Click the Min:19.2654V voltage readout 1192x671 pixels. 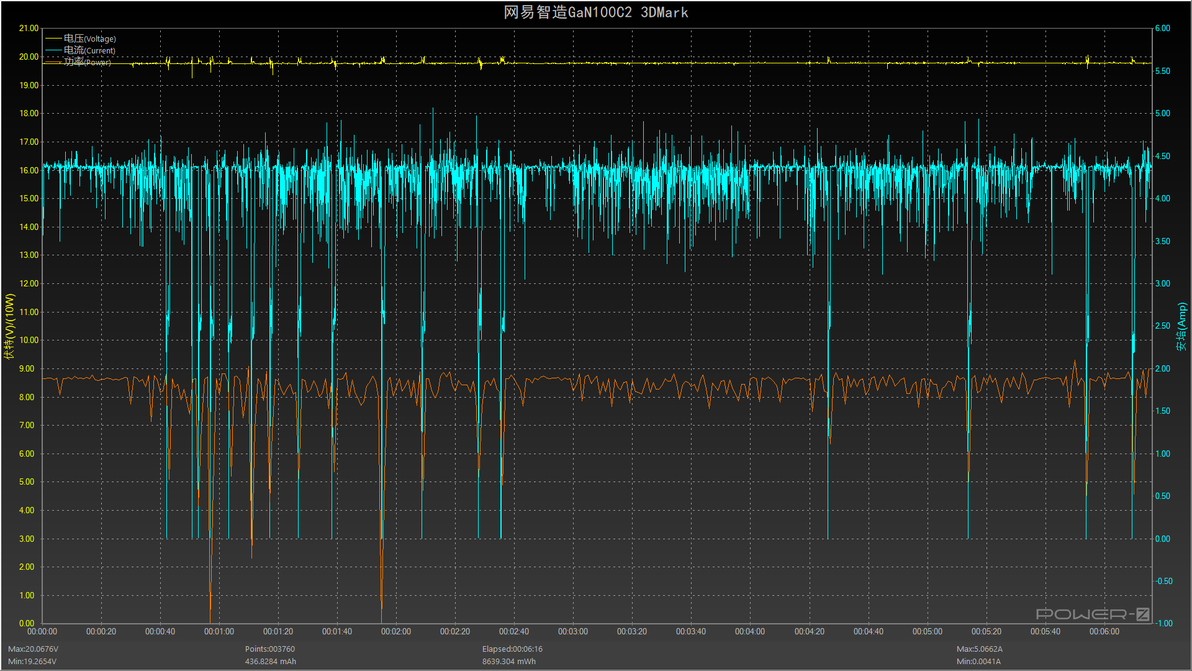33,661
